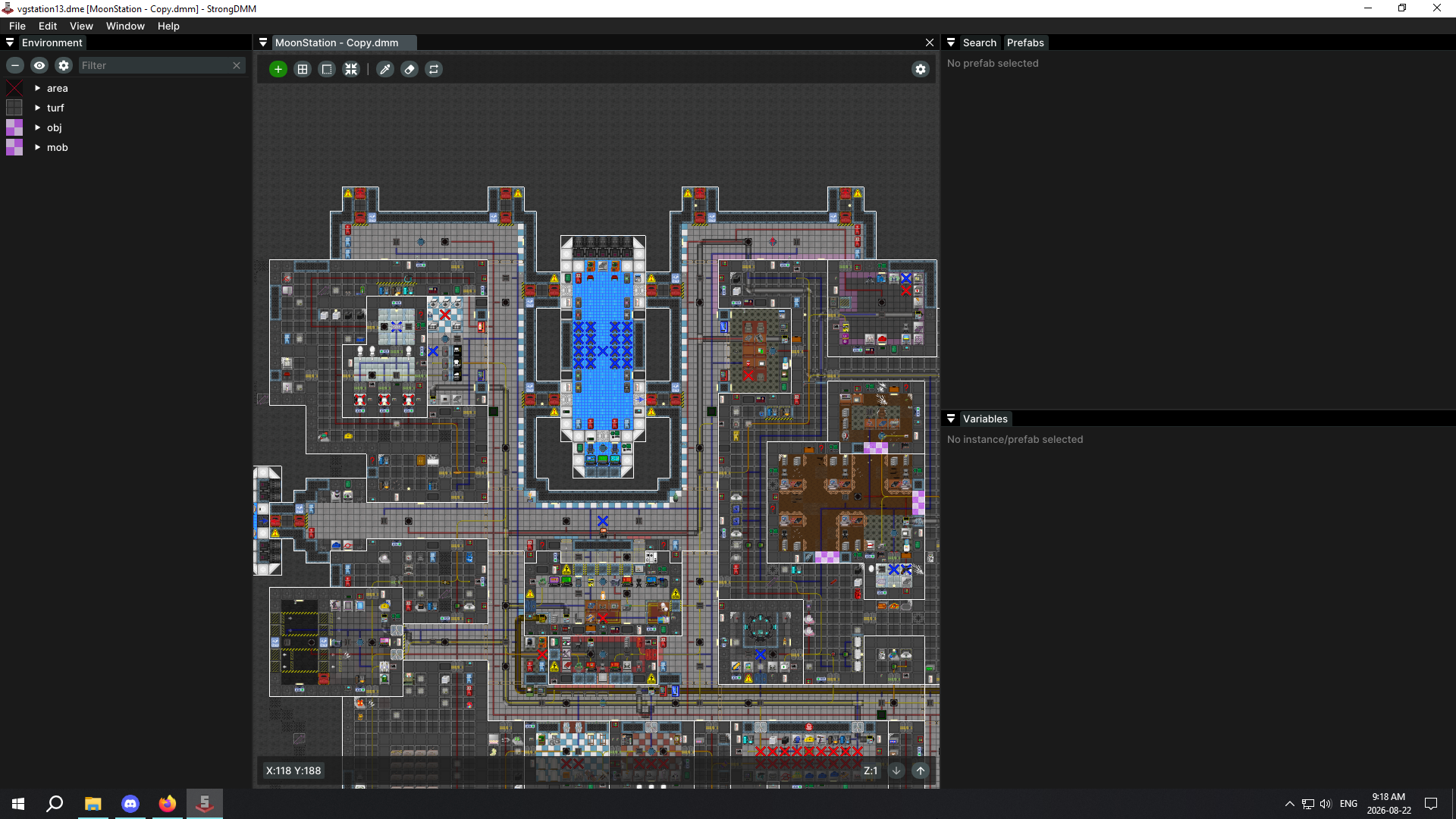Select the fill grid tool icon
The image size is (1456, 819).
[303, 69]
